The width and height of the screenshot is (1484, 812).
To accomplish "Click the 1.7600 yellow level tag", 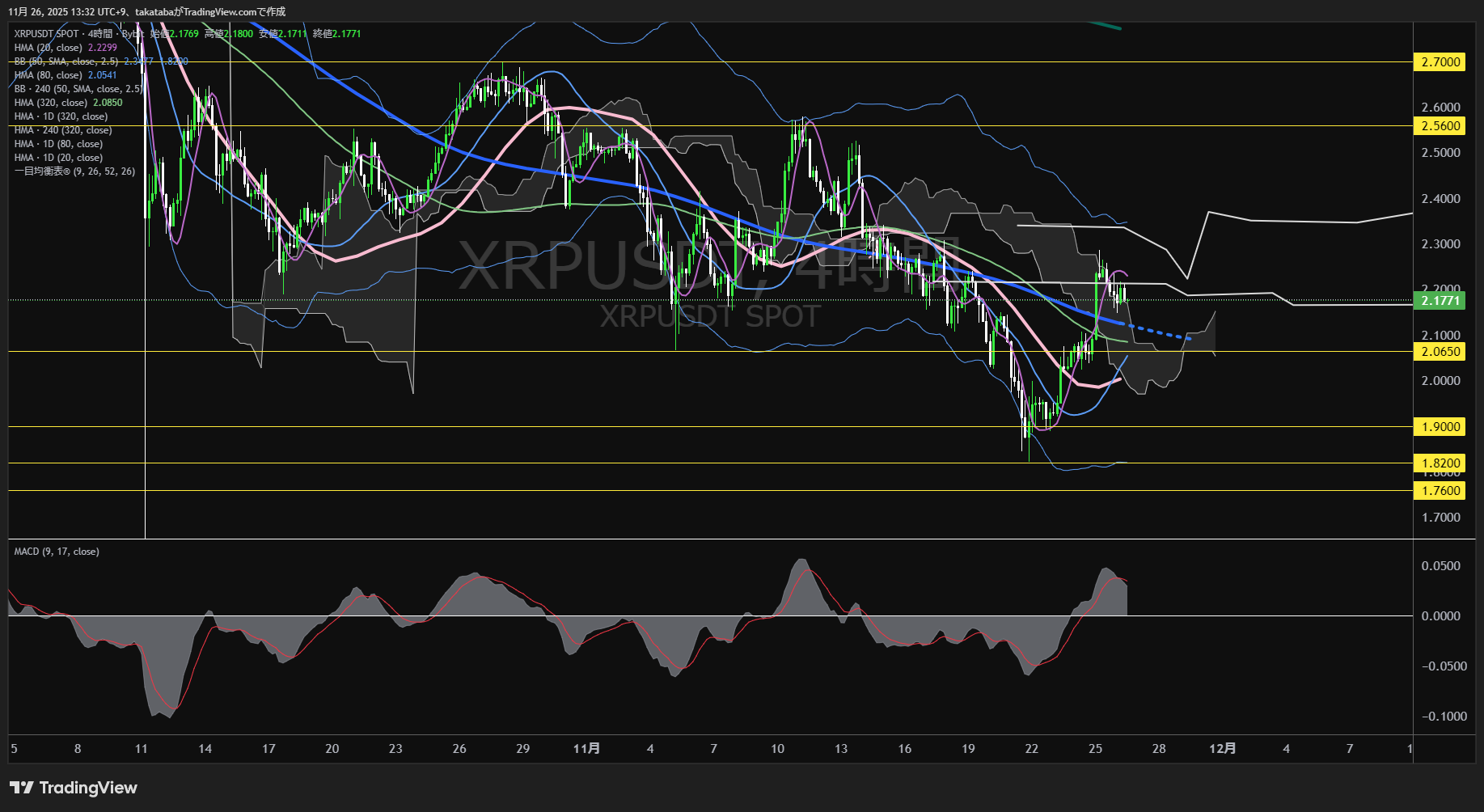I will [x=1440, y=490].
